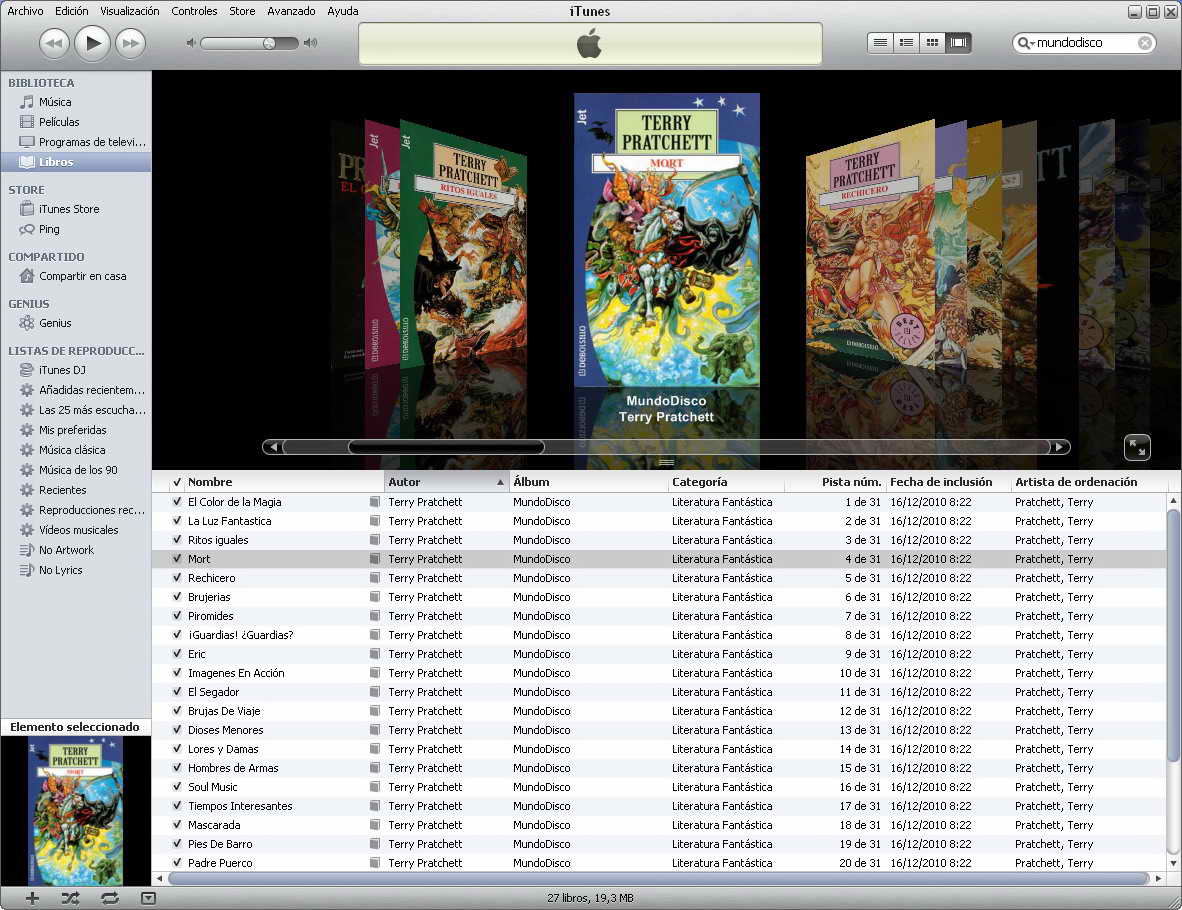Image resolution: width=1182 pixels, height=910 pixels.
Task: Select the Ritos Iguales cover
Action: point(463,245)
